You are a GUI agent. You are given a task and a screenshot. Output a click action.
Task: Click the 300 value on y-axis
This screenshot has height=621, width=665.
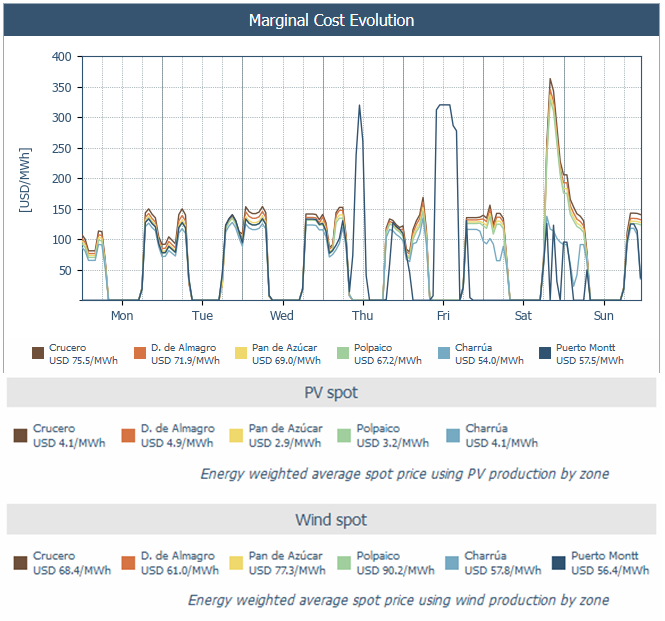(61, 118)
